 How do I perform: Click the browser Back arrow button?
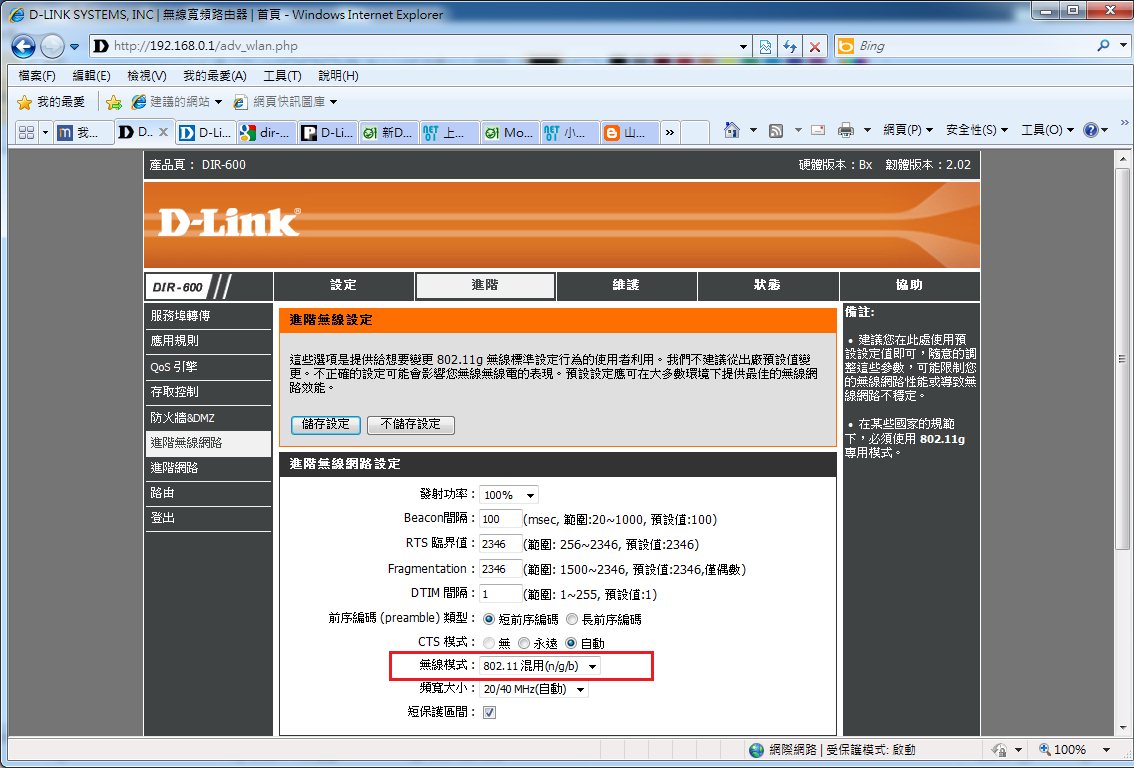[24, 46]
